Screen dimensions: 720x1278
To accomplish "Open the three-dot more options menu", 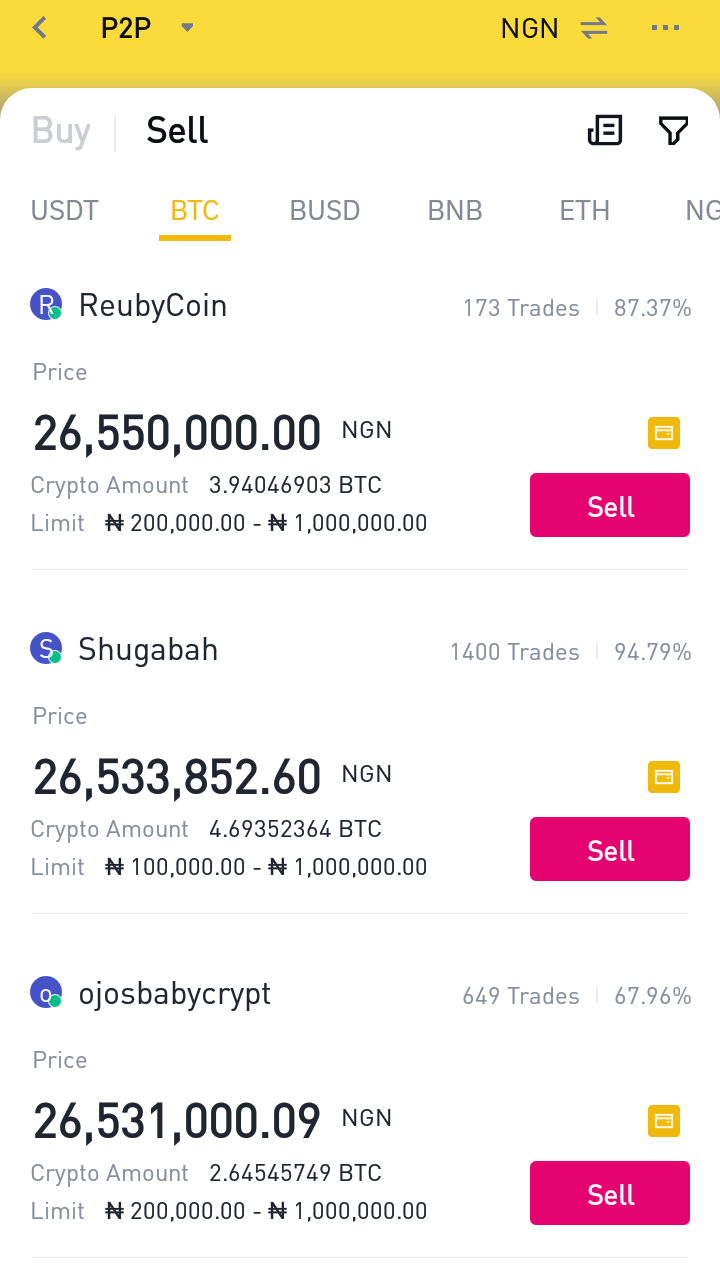I will [665, 28].
